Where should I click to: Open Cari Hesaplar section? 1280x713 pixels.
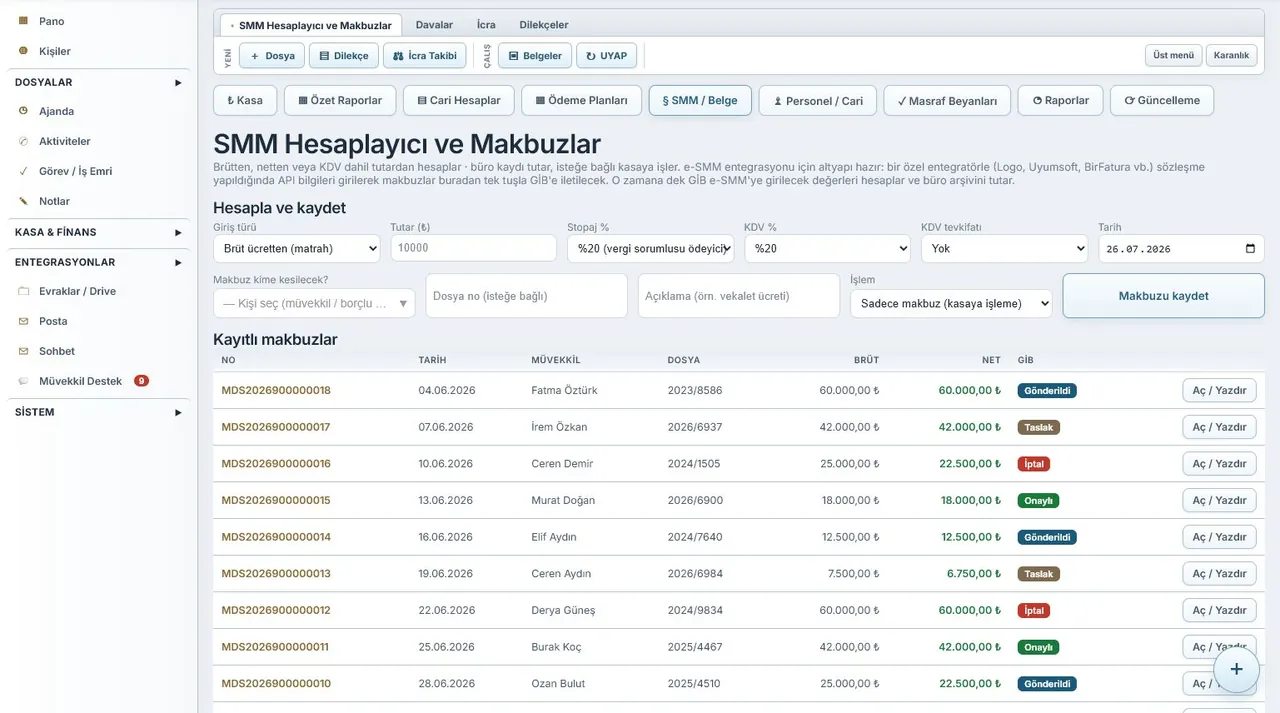459,100
